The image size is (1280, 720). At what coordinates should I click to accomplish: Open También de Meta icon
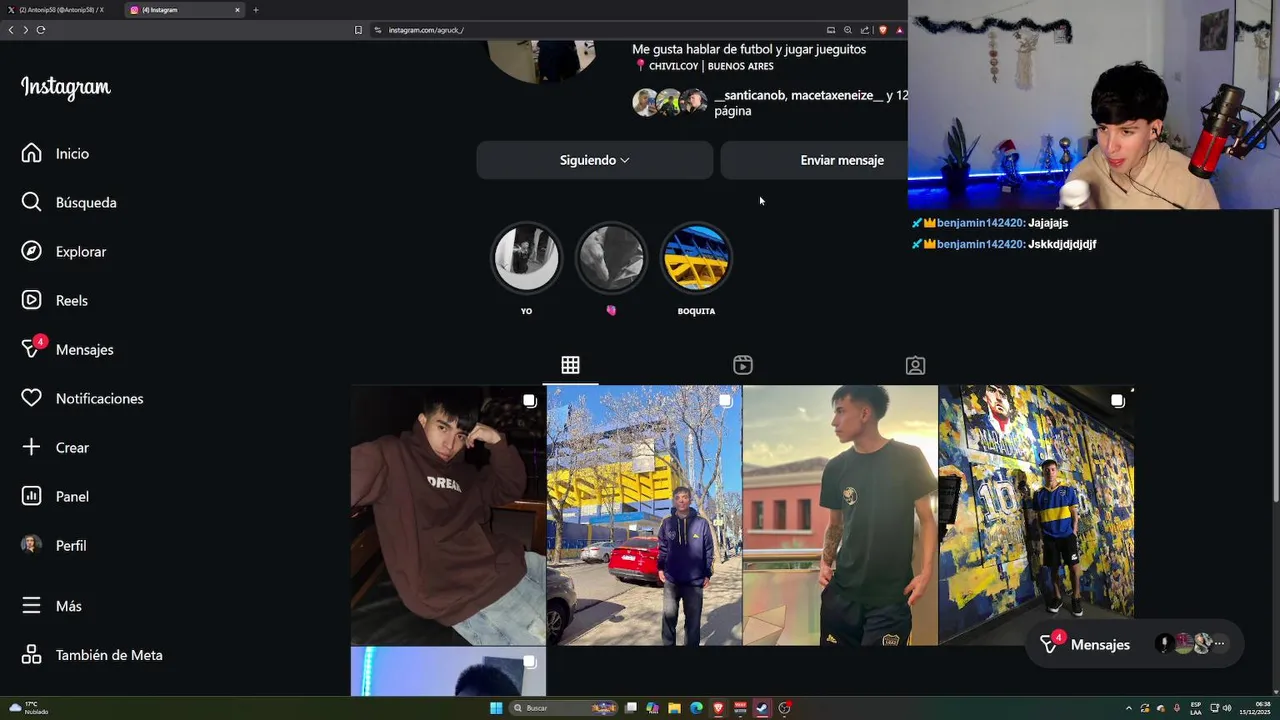pos(32,655)
